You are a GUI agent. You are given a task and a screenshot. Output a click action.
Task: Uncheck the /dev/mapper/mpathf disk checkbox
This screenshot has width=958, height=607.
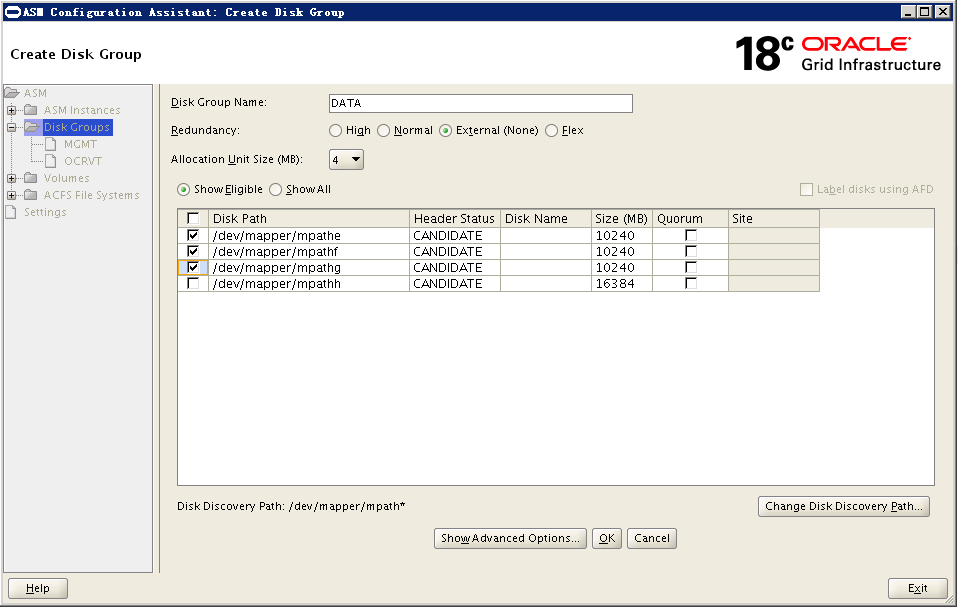tap(193, 251)
